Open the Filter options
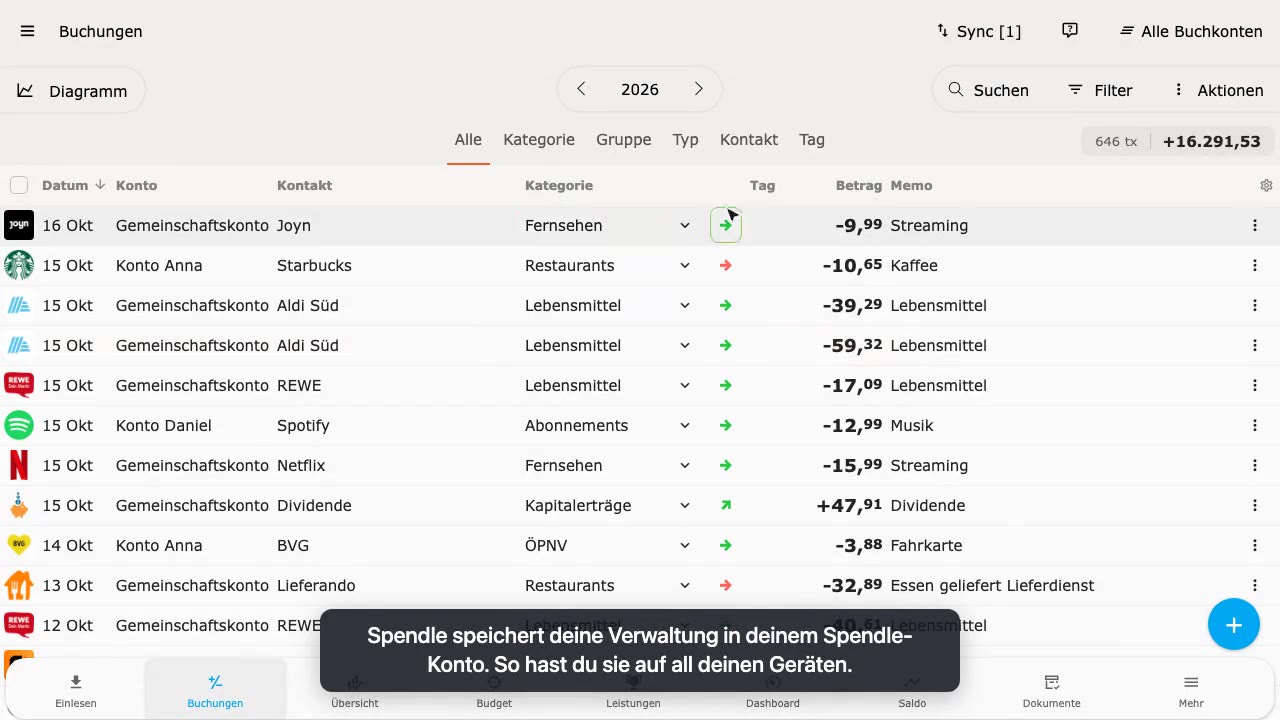Image resolution: width=1280 pixels, height=720 pixels. point(1100,90)
